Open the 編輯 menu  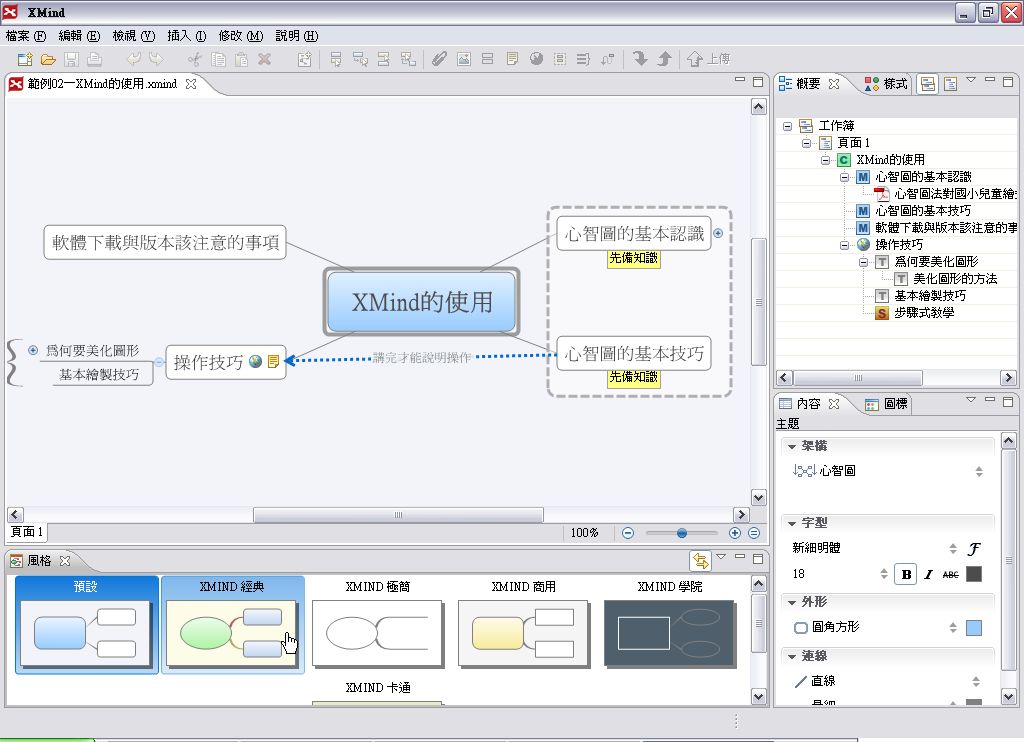pos(79,36)
